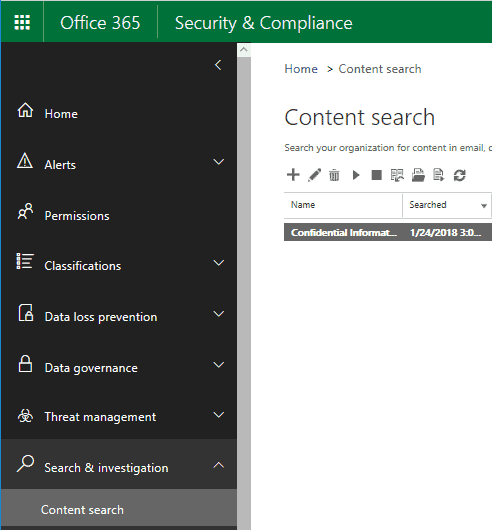
Task: Click the plus icon for new search
Action: [293, 175]
